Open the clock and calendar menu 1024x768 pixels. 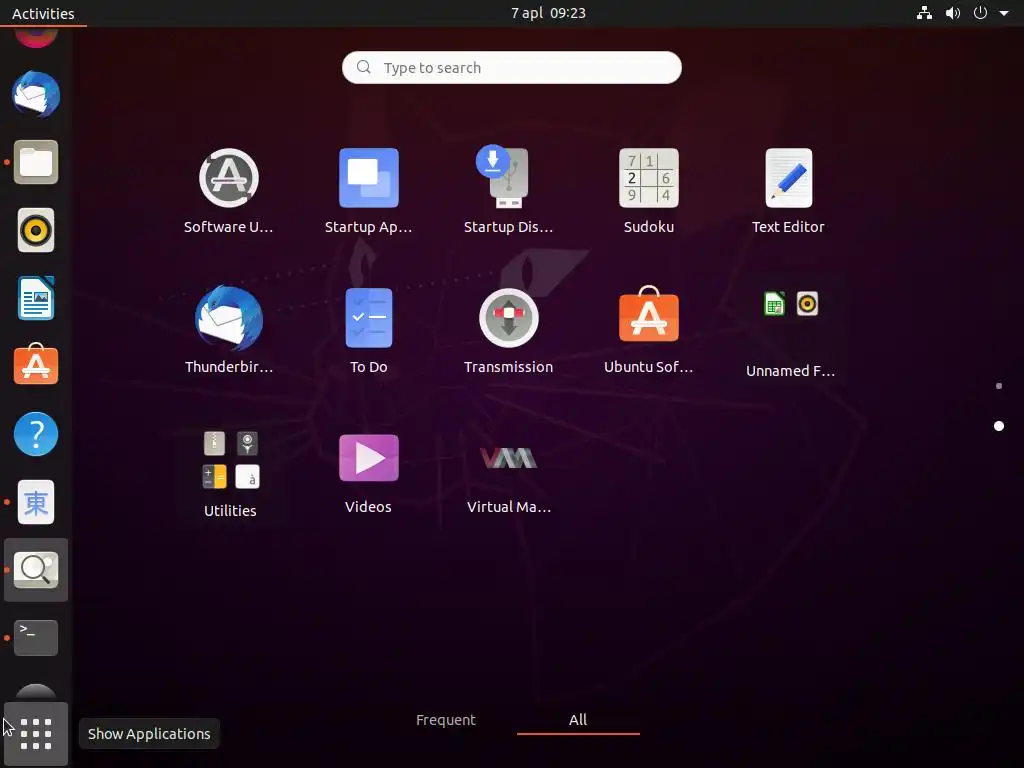point(549,13)
